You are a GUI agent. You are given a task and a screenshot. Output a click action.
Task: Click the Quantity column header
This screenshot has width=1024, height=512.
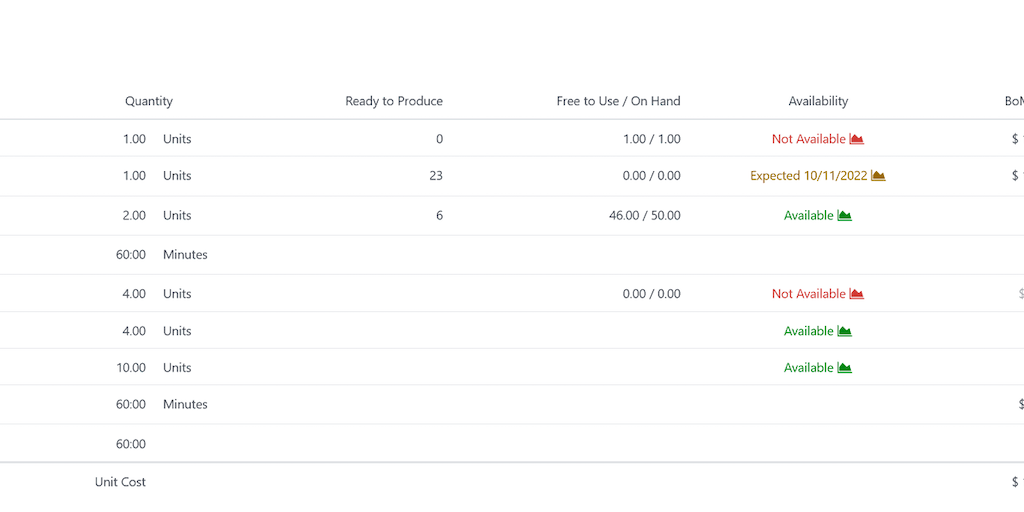click(149, 101)
